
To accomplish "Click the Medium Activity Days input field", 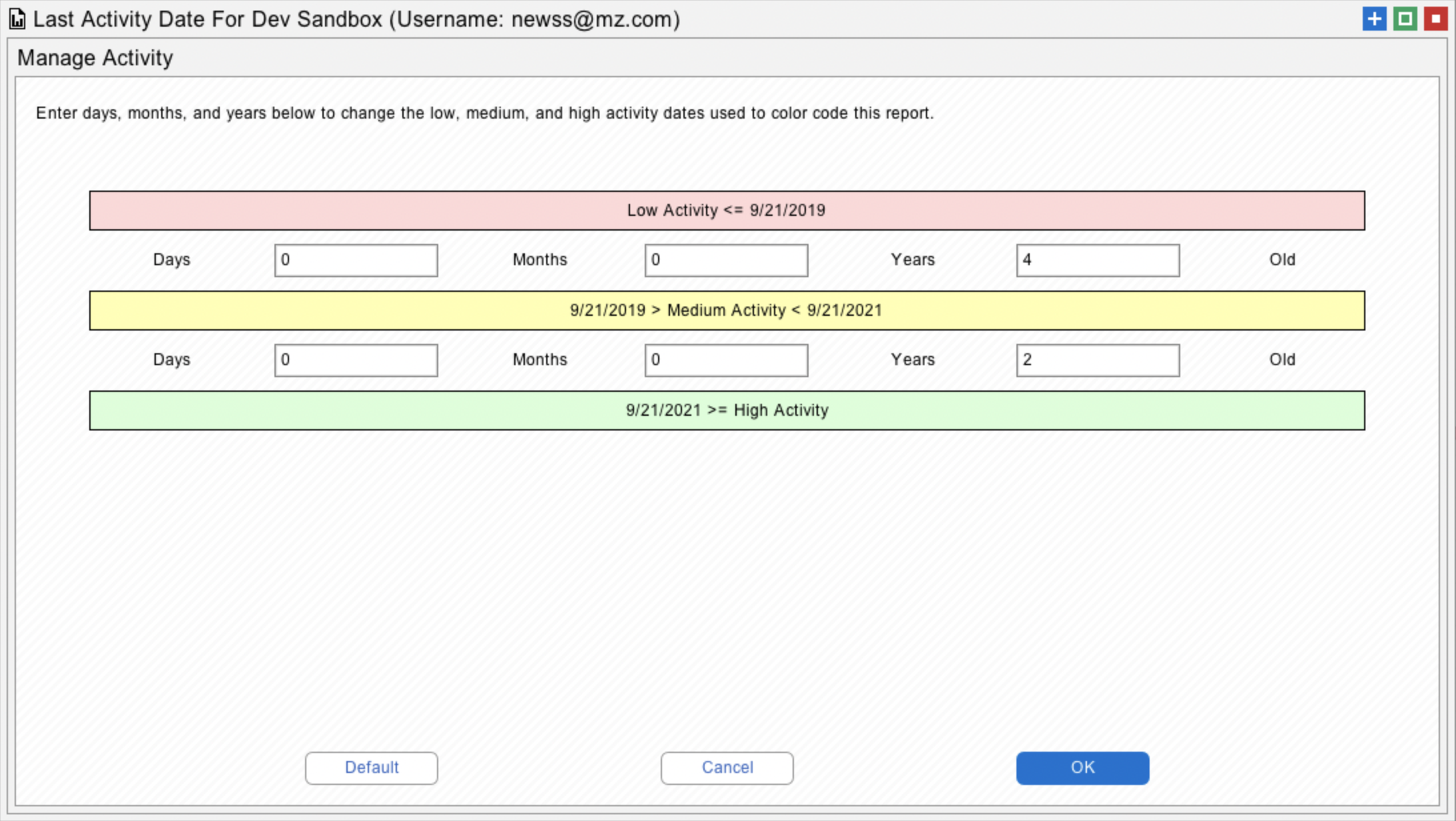I will [x=356, y=360].
